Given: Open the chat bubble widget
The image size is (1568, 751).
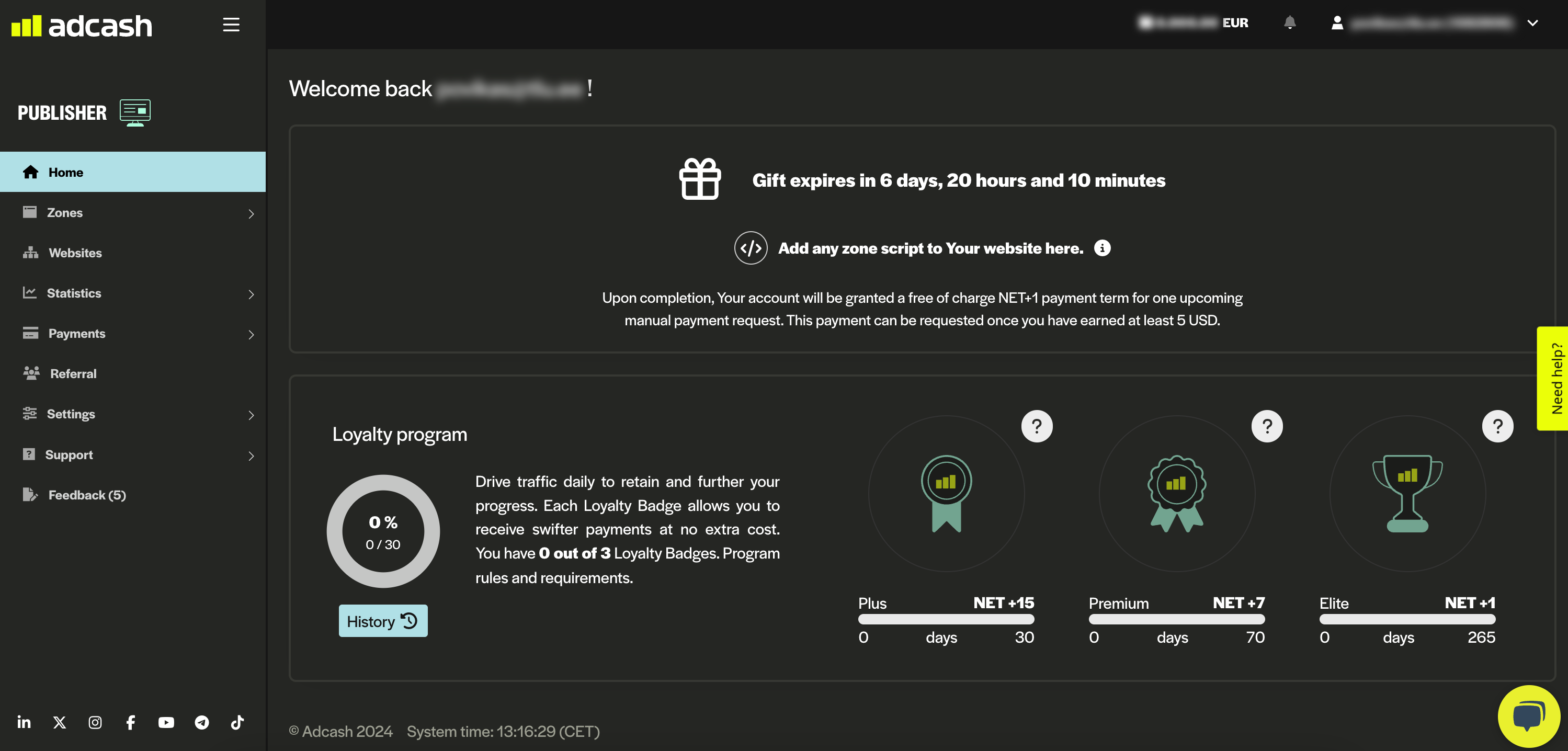Looking at the screenshot, I should 1528,716.
